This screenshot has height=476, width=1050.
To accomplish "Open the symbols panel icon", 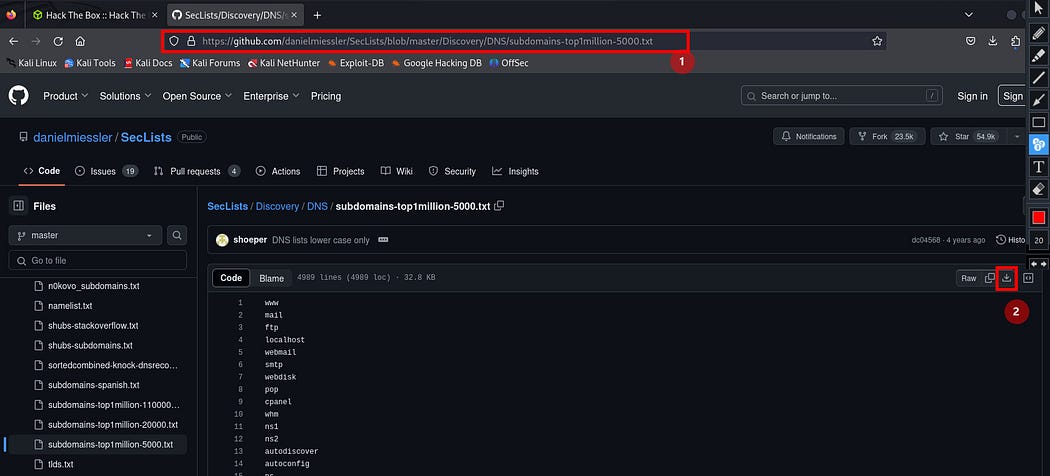I will (1029, 278).
